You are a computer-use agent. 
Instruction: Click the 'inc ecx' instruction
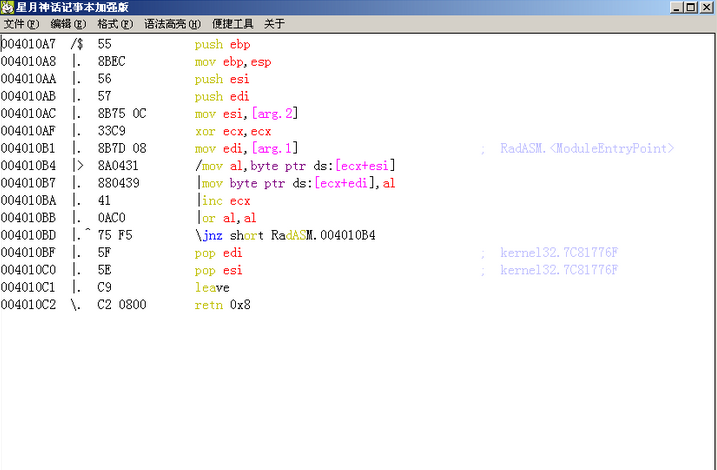226,201
